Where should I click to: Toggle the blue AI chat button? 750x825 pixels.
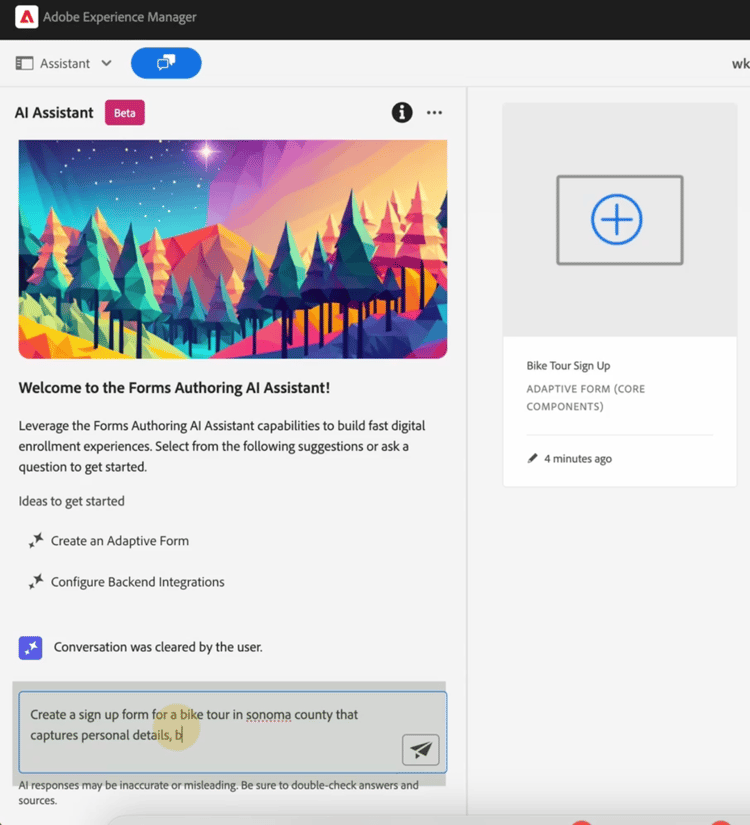[166, 63]
